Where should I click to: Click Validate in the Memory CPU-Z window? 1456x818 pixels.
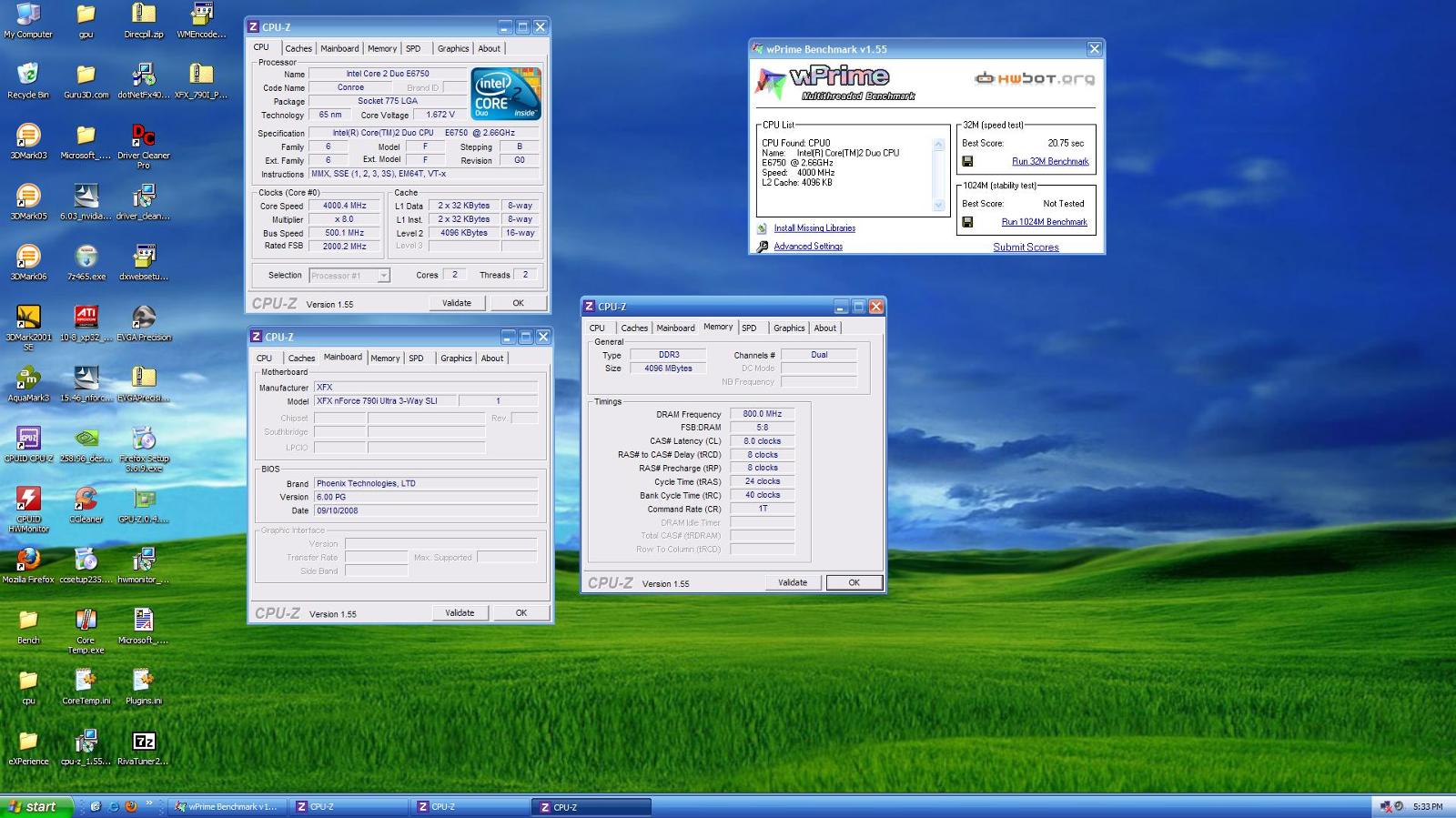pos(793,582)
